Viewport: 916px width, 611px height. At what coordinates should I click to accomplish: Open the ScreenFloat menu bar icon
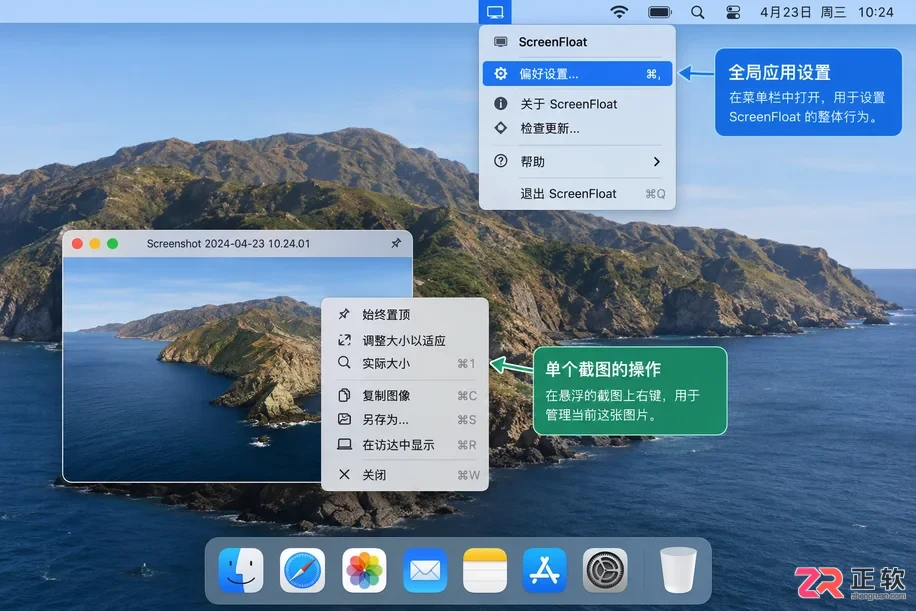pos(495,12)
